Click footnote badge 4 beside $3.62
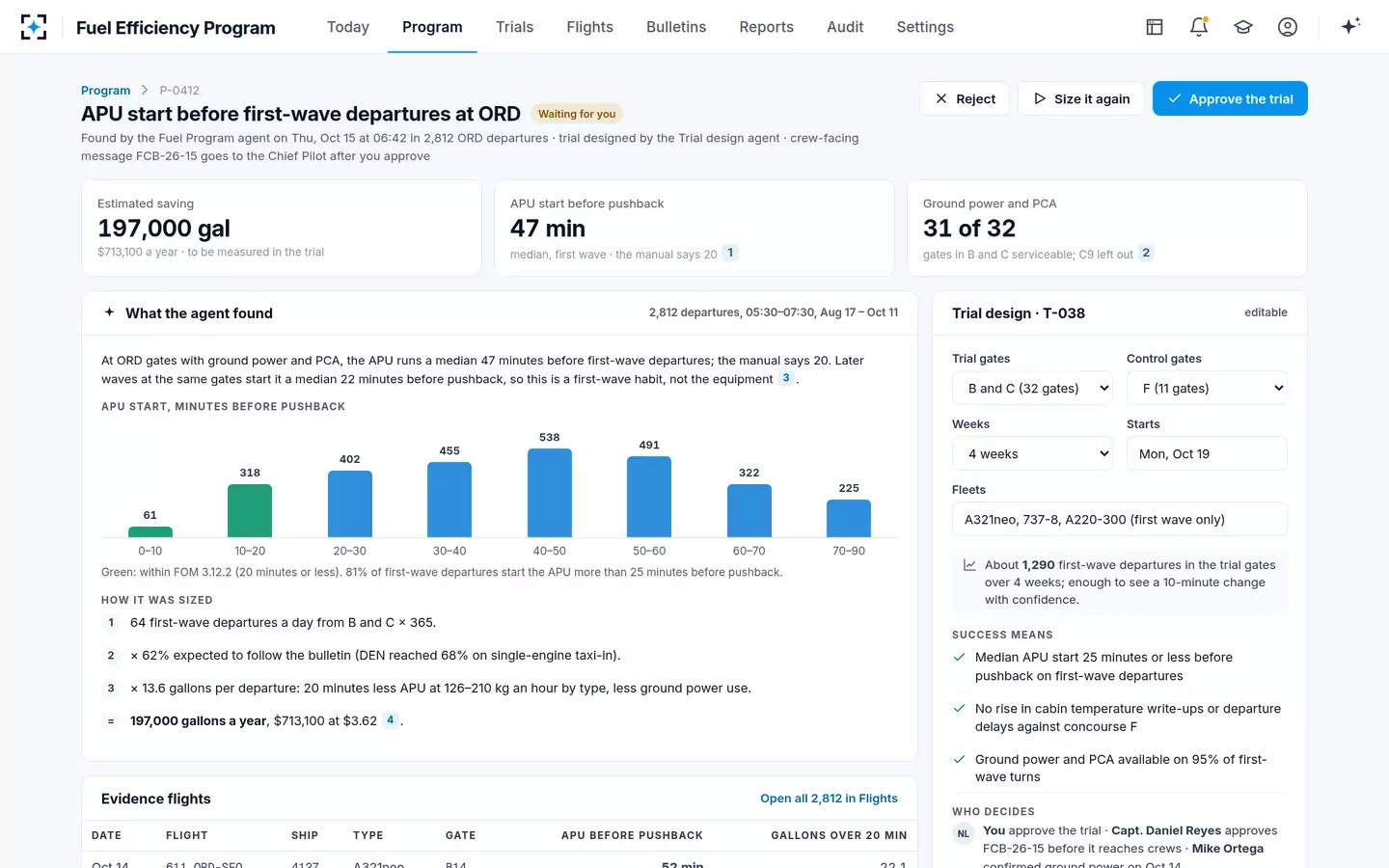Image resolution: width=1389 pixels, height=868 pixels. 391,719
